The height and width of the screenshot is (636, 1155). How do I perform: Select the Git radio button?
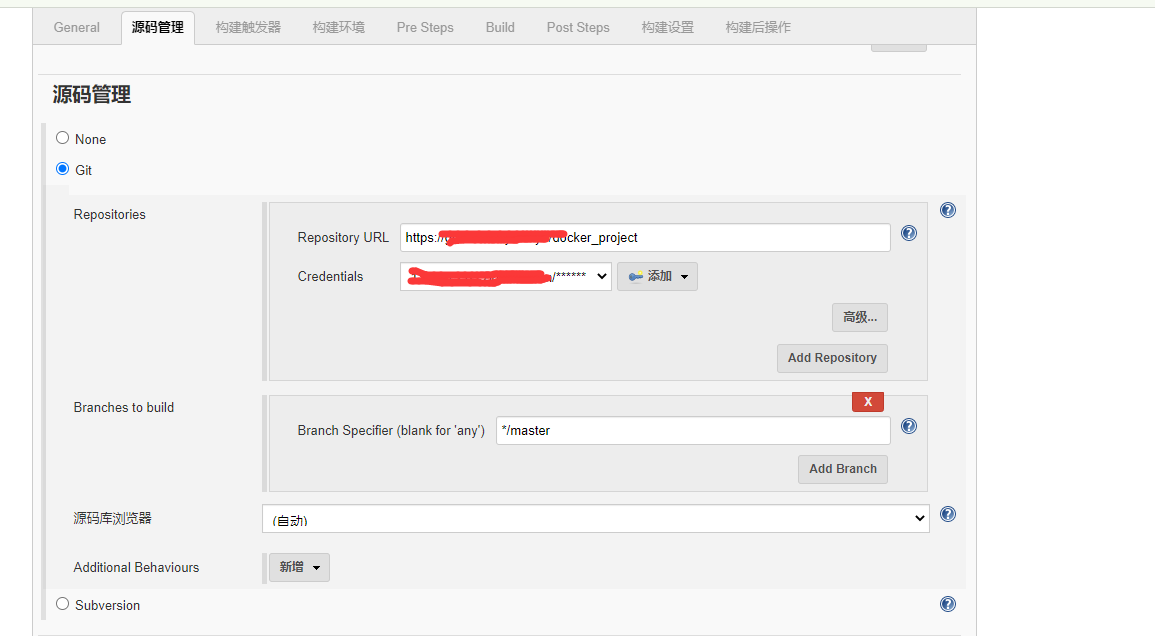click(x=63, y=169)
